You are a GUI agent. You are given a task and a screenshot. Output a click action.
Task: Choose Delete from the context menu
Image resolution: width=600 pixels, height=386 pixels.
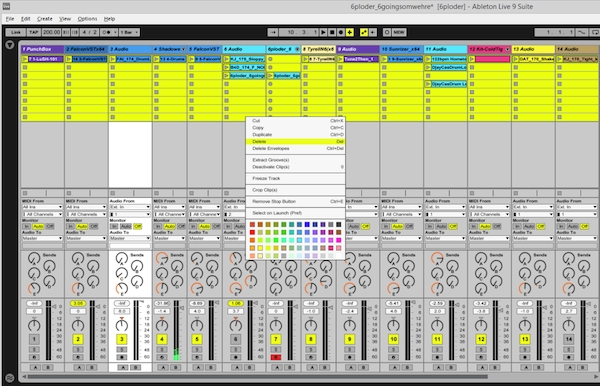(295, 142)
